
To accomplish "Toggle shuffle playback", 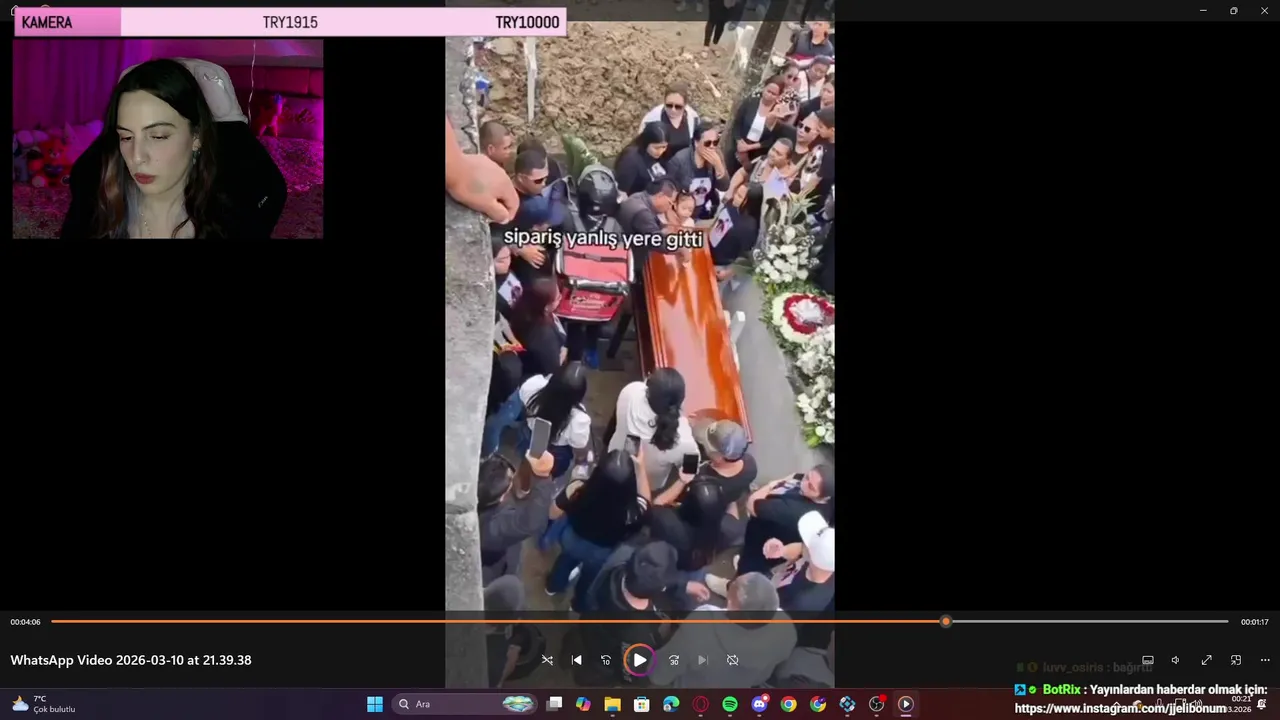I will (547, 660).
